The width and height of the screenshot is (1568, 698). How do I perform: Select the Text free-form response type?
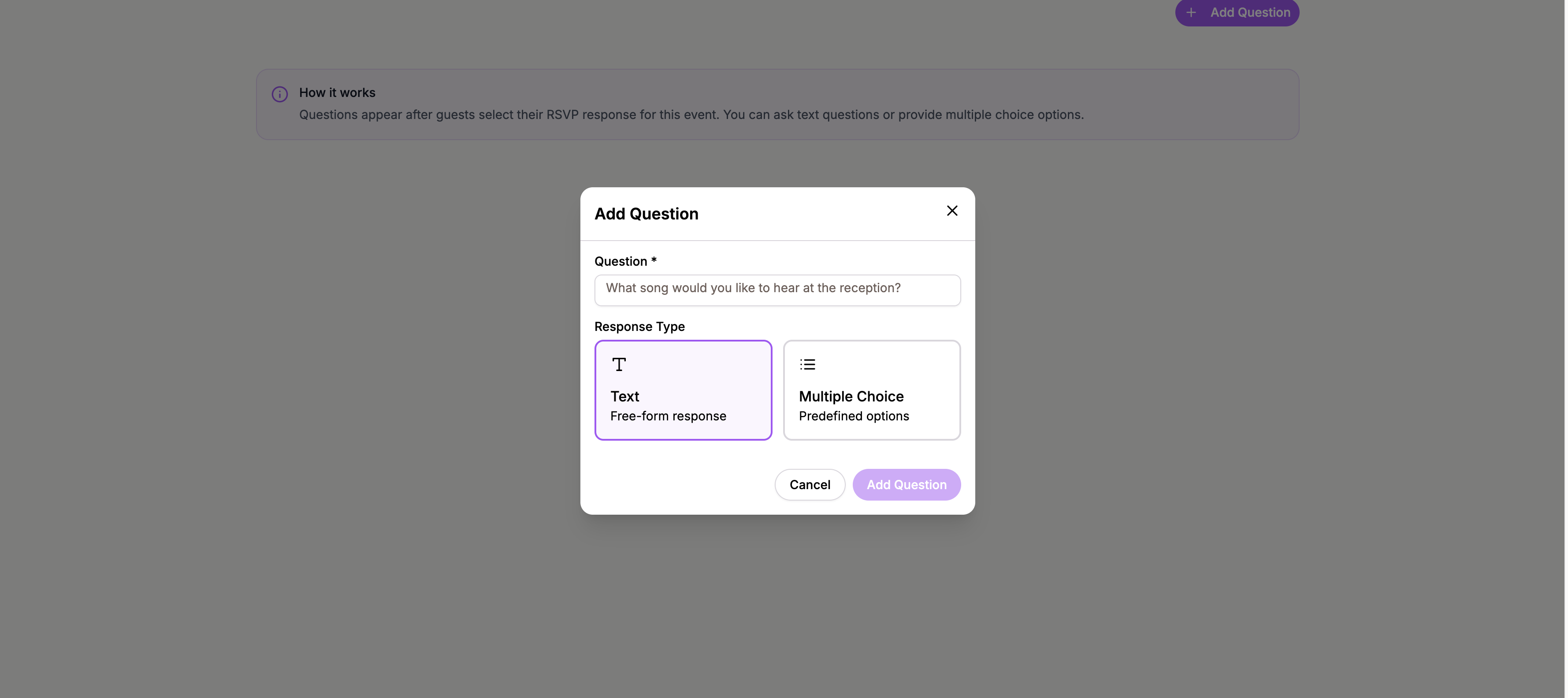coord(683,390)
